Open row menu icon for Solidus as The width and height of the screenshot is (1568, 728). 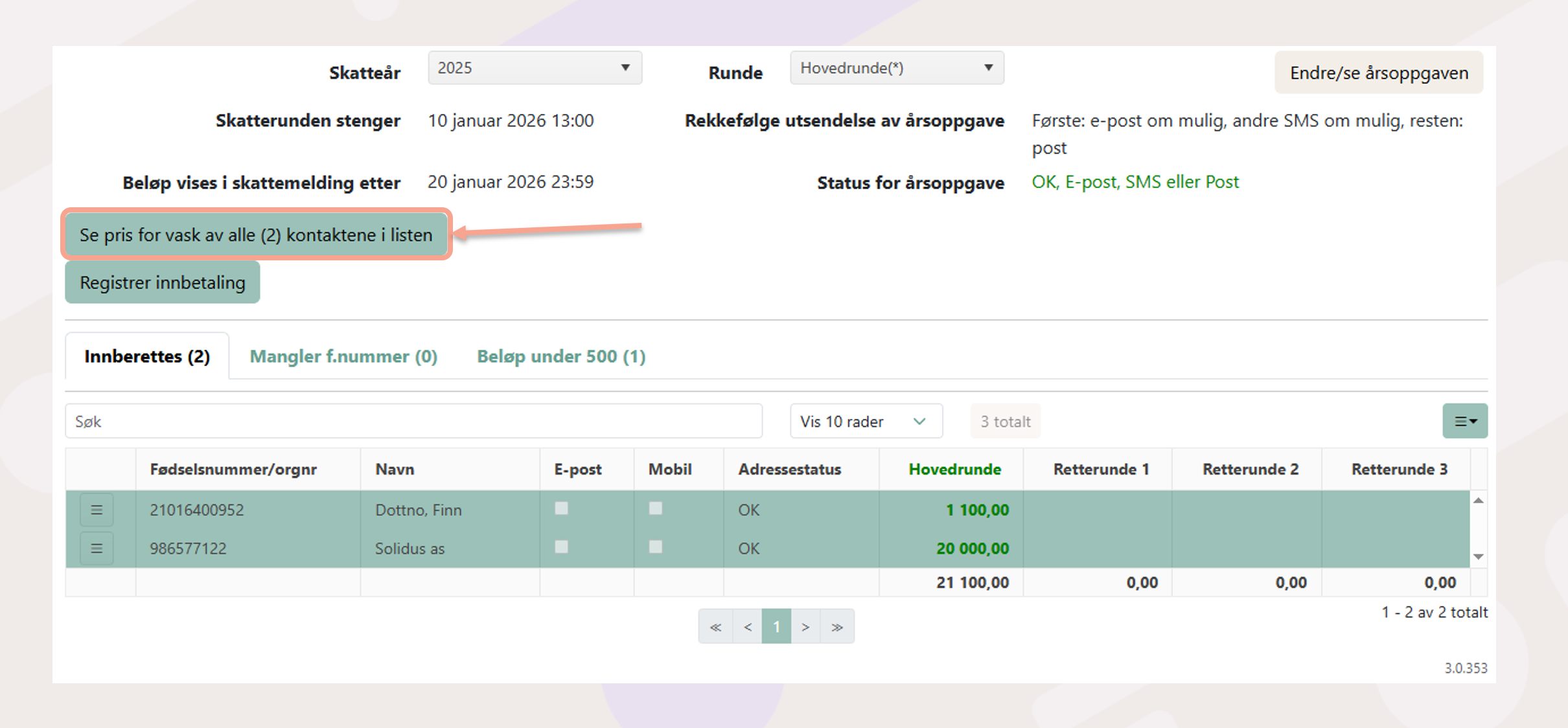click(x=97, y=549)
